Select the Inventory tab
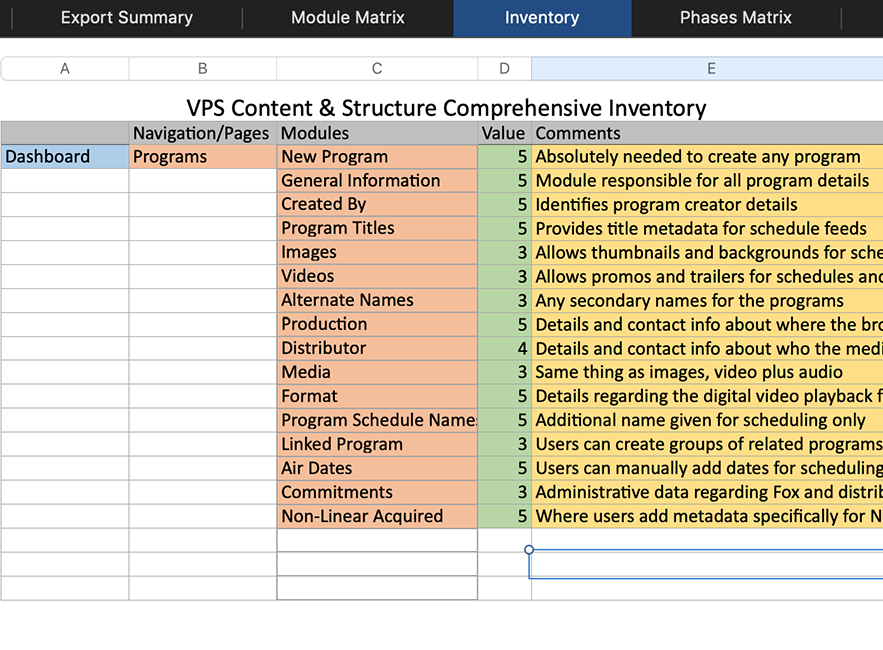883x650 pixels. pyautogui.click(x=541, y=17)
